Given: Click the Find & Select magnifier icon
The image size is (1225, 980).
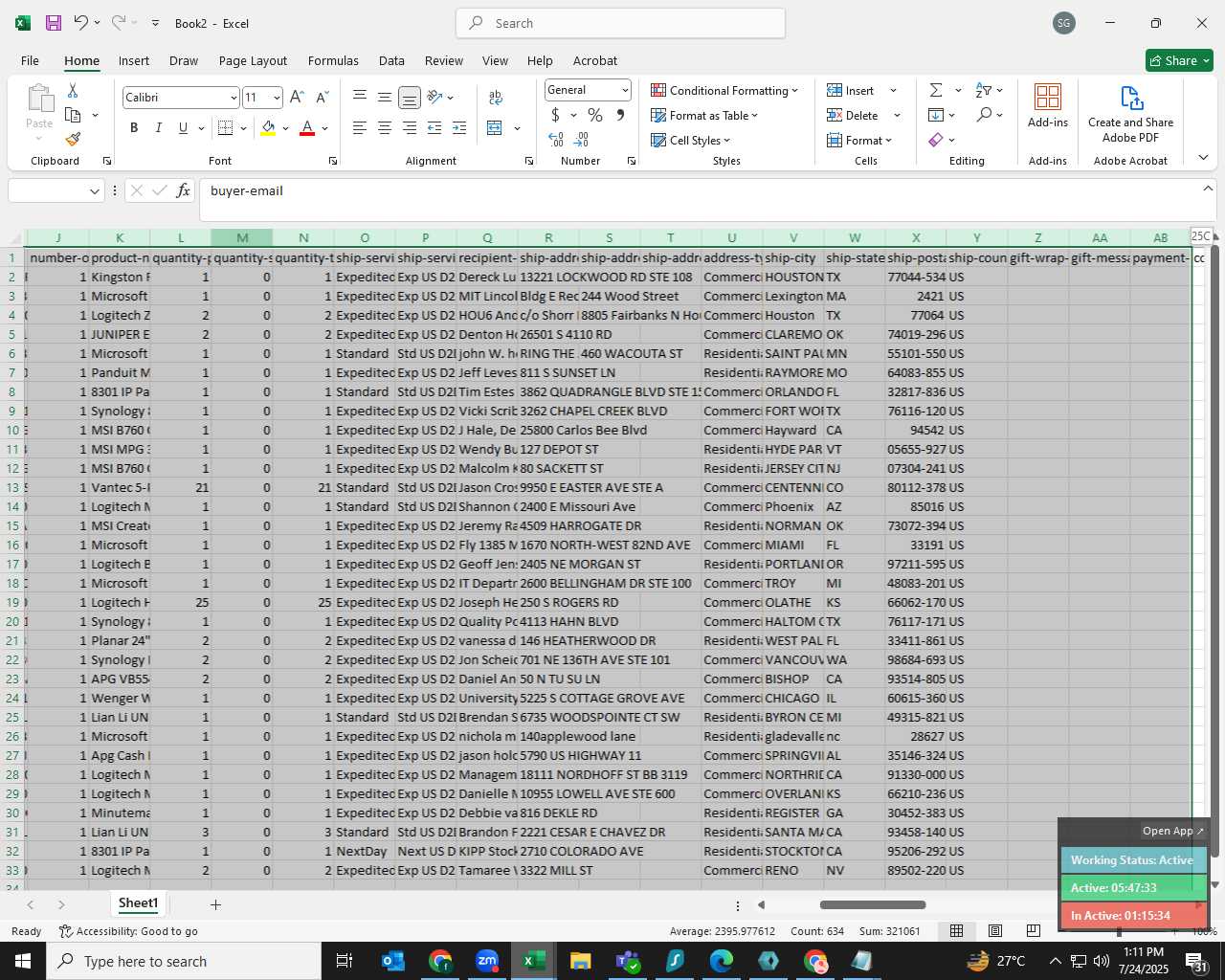Looking at the screenshot, I should (984, 115).
